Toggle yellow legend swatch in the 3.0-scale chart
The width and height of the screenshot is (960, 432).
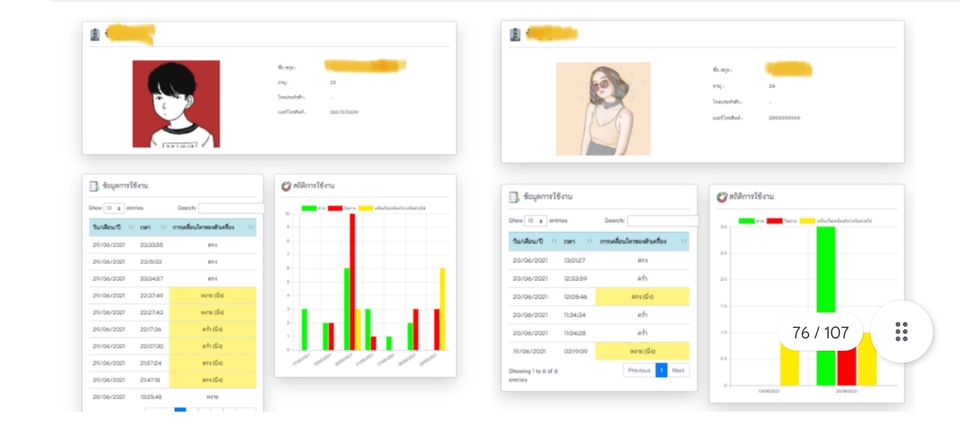[x=808, y=220]
